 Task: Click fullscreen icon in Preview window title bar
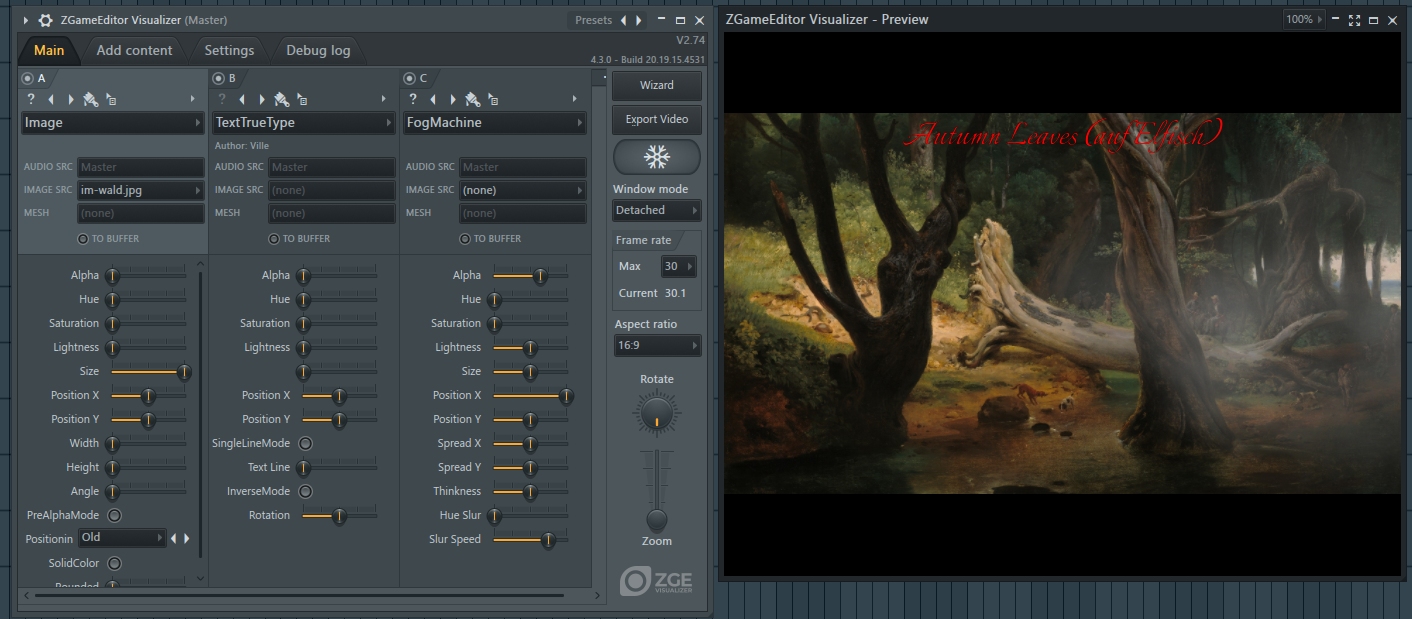pyautogui.click(x=1355, y=20)
